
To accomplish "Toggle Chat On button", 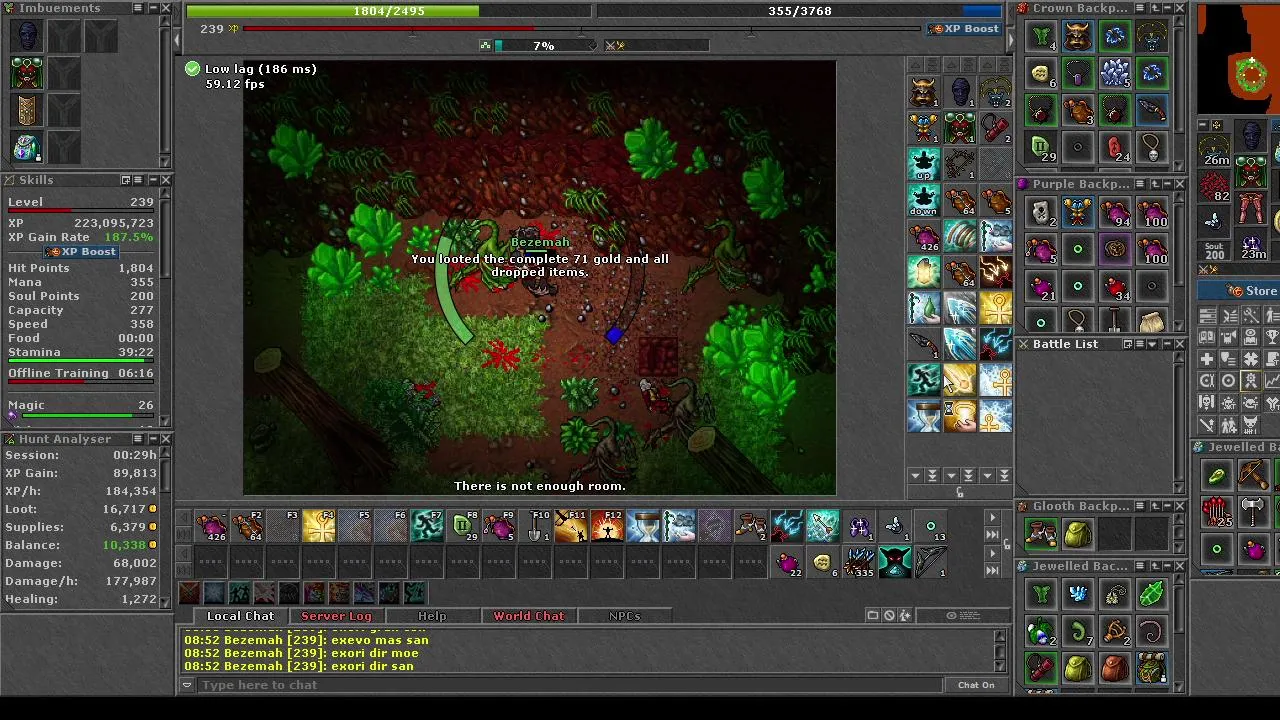I will 976,685.
